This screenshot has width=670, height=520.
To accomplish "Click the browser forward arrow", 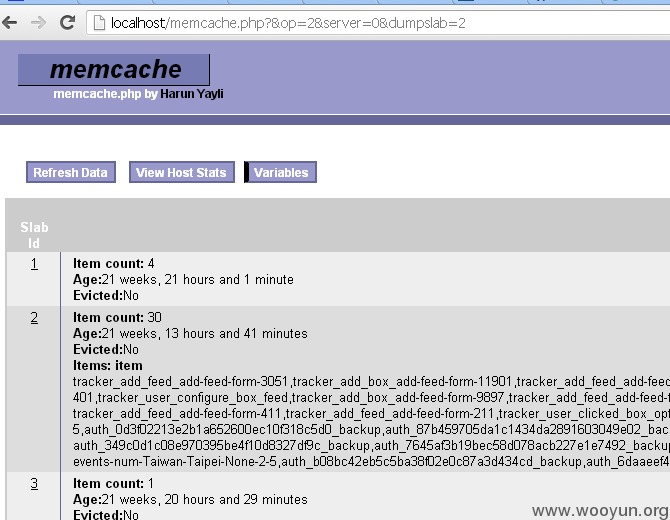I will pos(38,23).
